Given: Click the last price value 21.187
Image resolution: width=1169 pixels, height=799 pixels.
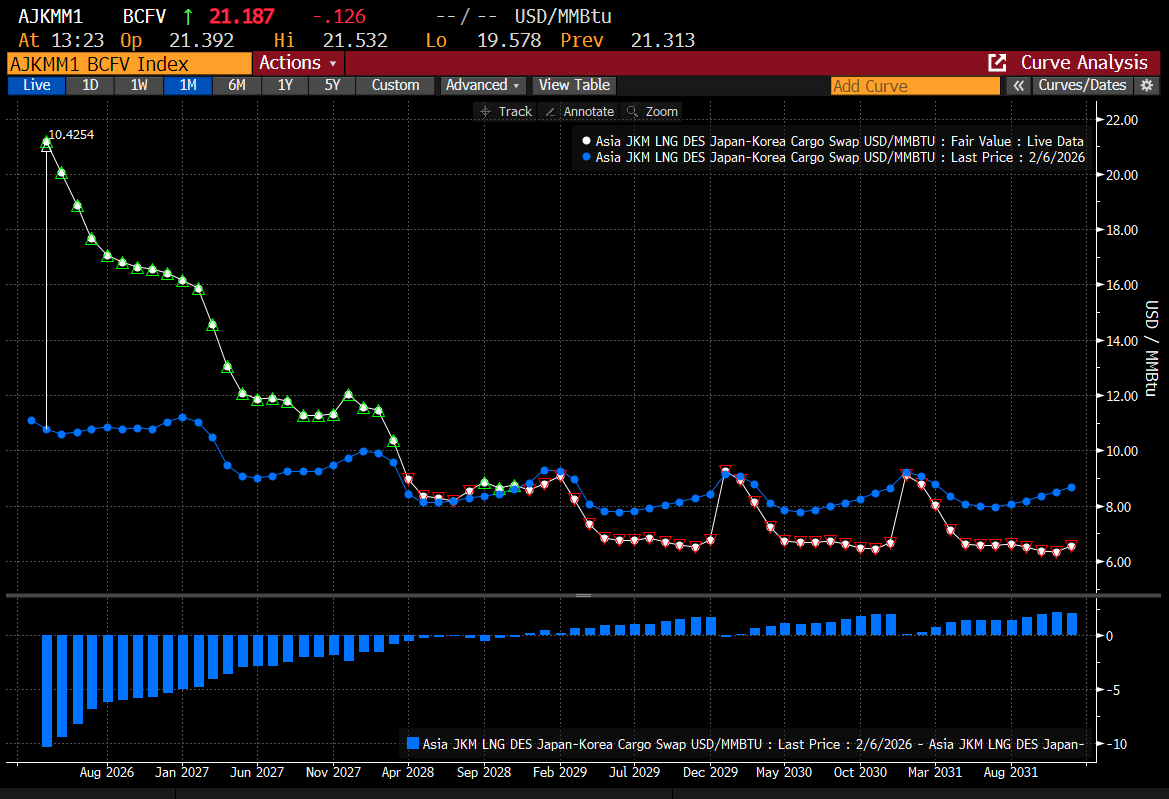Looking at the screenshot, I should tap(242, 16).
